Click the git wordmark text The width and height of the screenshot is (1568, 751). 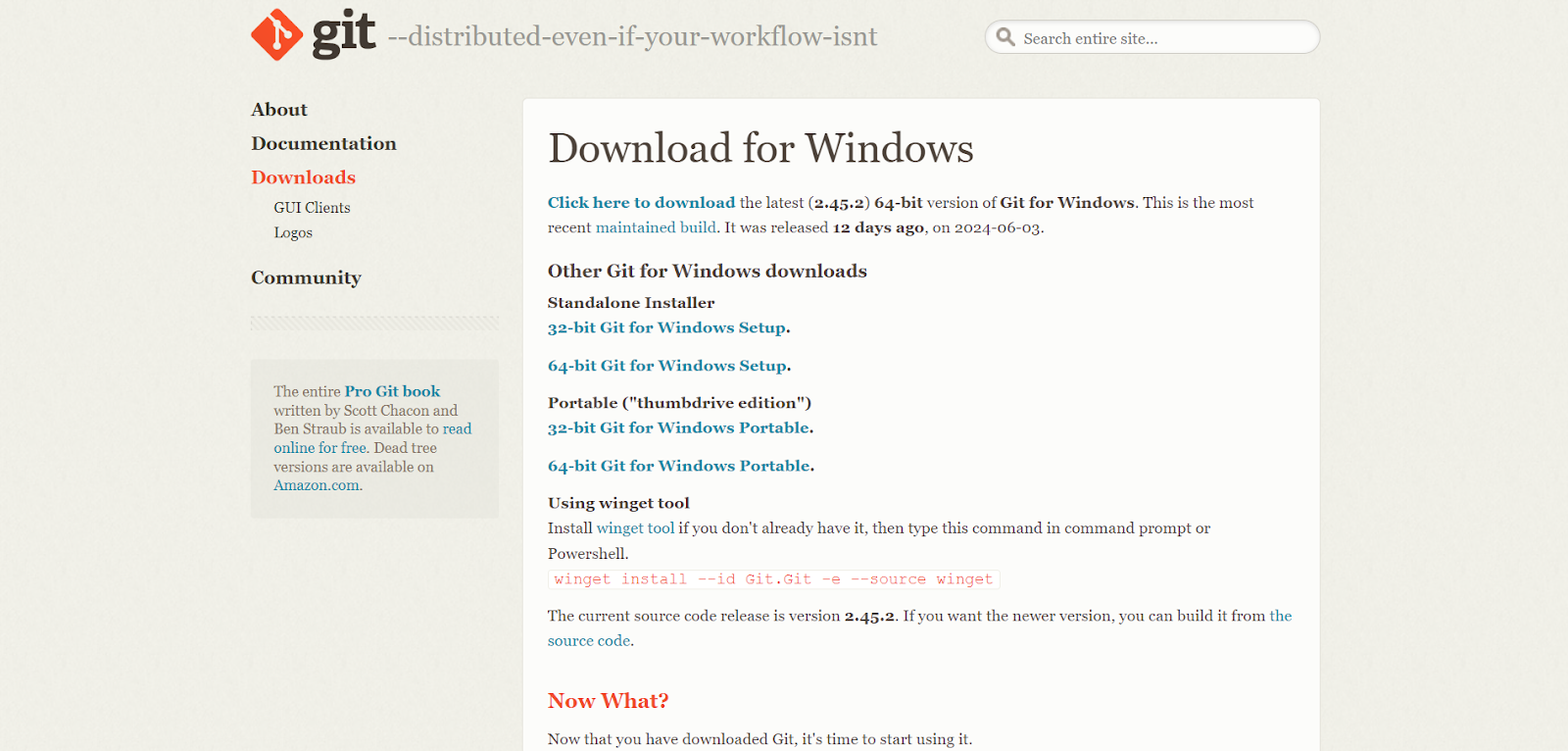click(x=343, y=35)
